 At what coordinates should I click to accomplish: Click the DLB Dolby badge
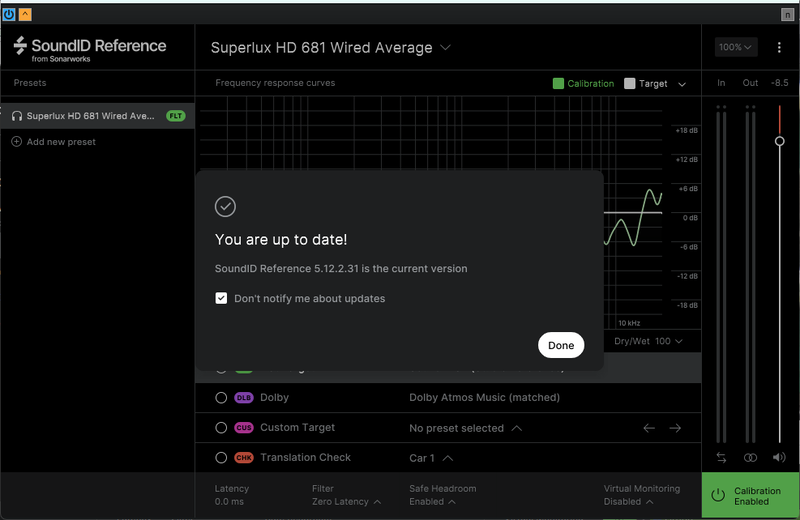243,398
